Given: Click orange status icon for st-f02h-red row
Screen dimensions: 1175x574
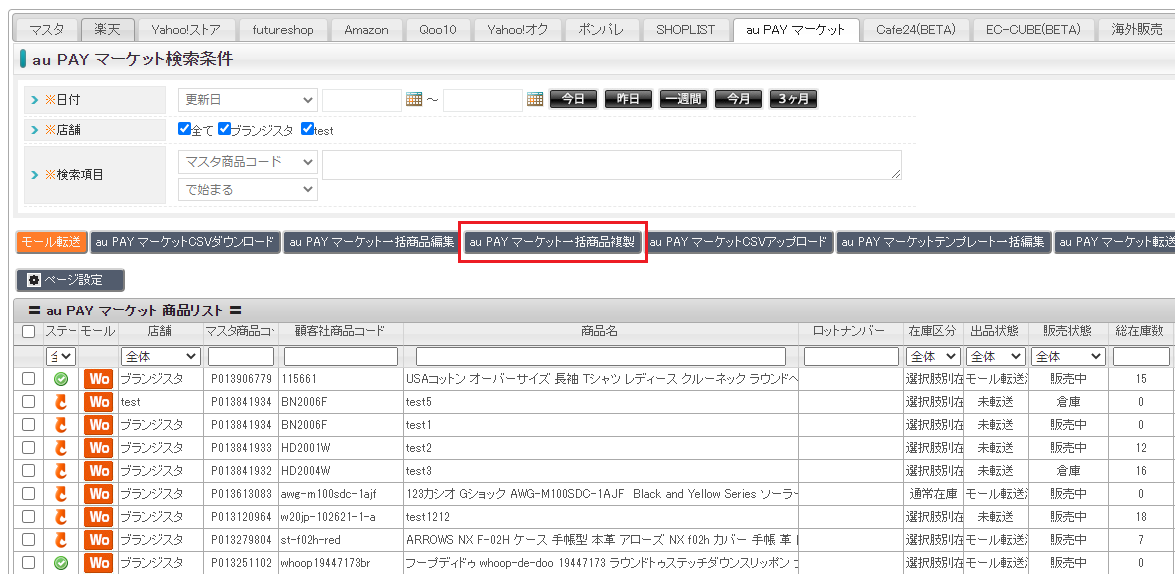Looking at the screenshot, I should [x=61, y=540].
